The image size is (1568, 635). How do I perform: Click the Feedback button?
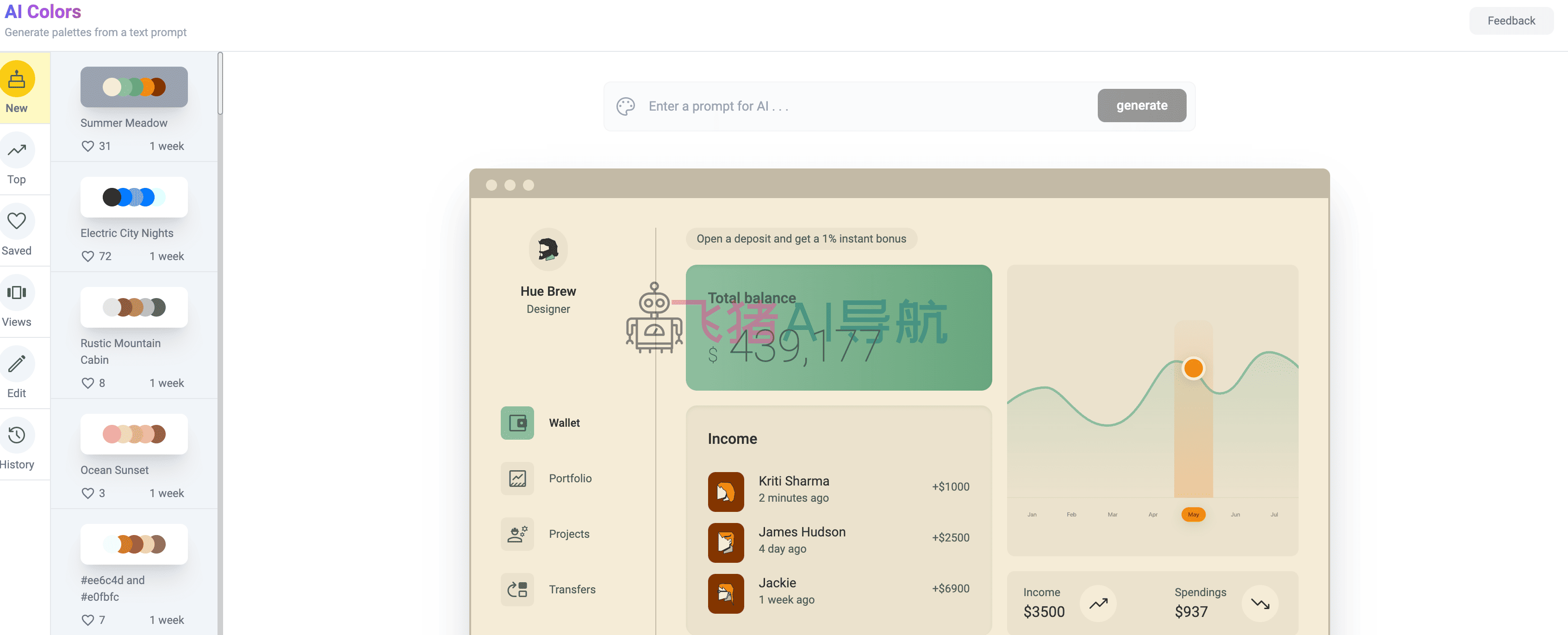[x=1511, y=21]
